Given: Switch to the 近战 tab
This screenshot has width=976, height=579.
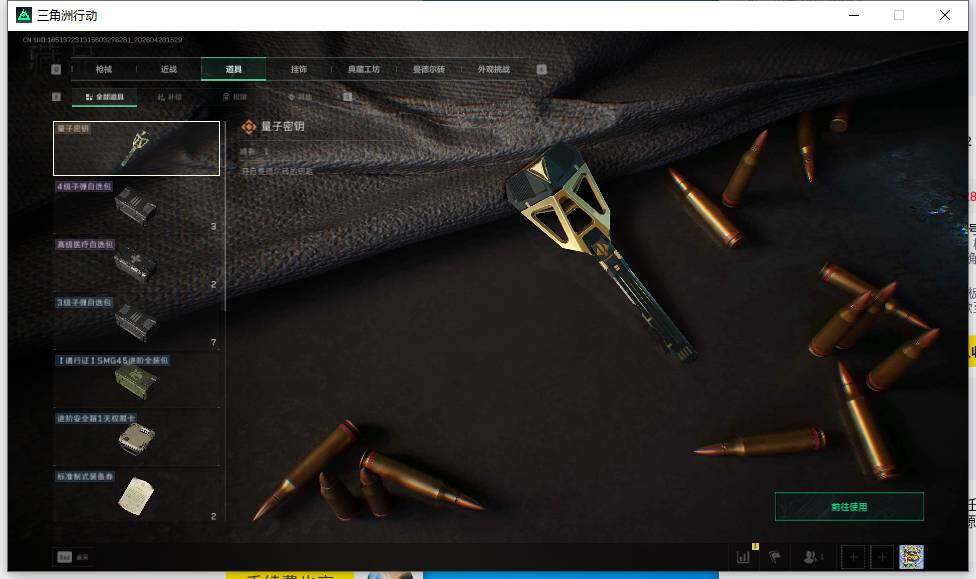Looking at the screenshot, I should [x=169, y=69].
